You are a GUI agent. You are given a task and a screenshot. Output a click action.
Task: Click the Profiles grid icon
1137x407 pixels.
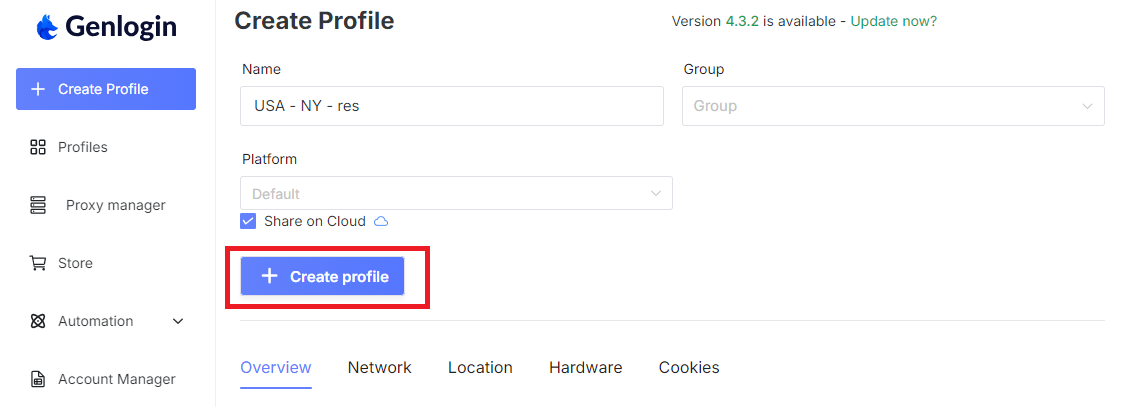click(x=38, y=147)
